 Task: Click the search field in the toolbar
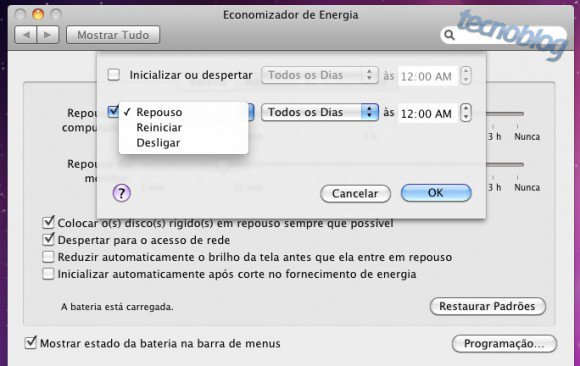pos(503,35)
